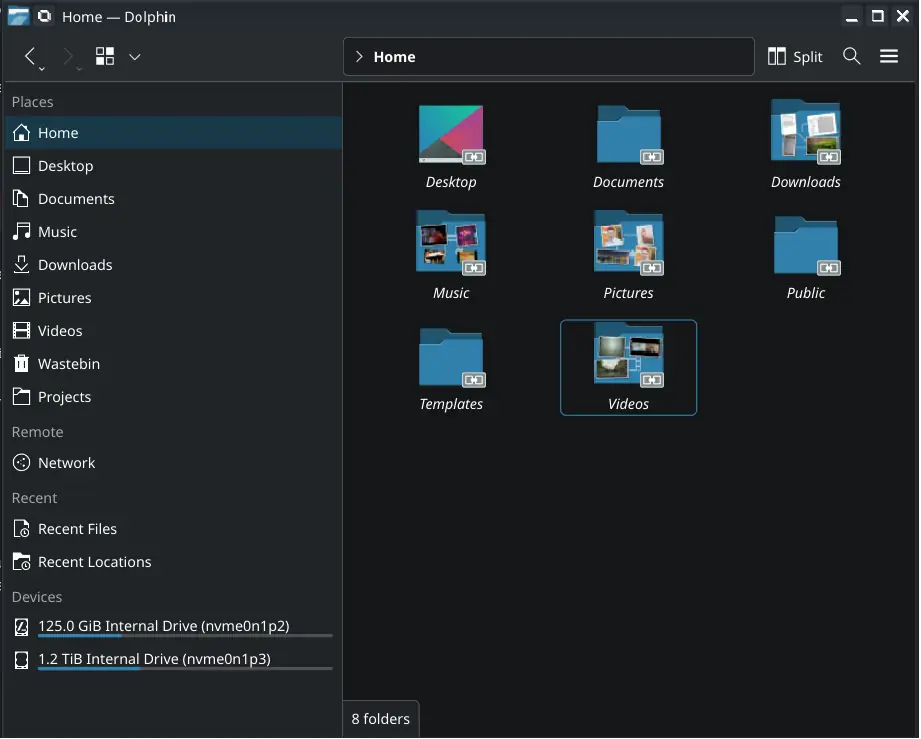Pin window using title bar pin icon
This screenshot has height=739, width=921.
45,16
